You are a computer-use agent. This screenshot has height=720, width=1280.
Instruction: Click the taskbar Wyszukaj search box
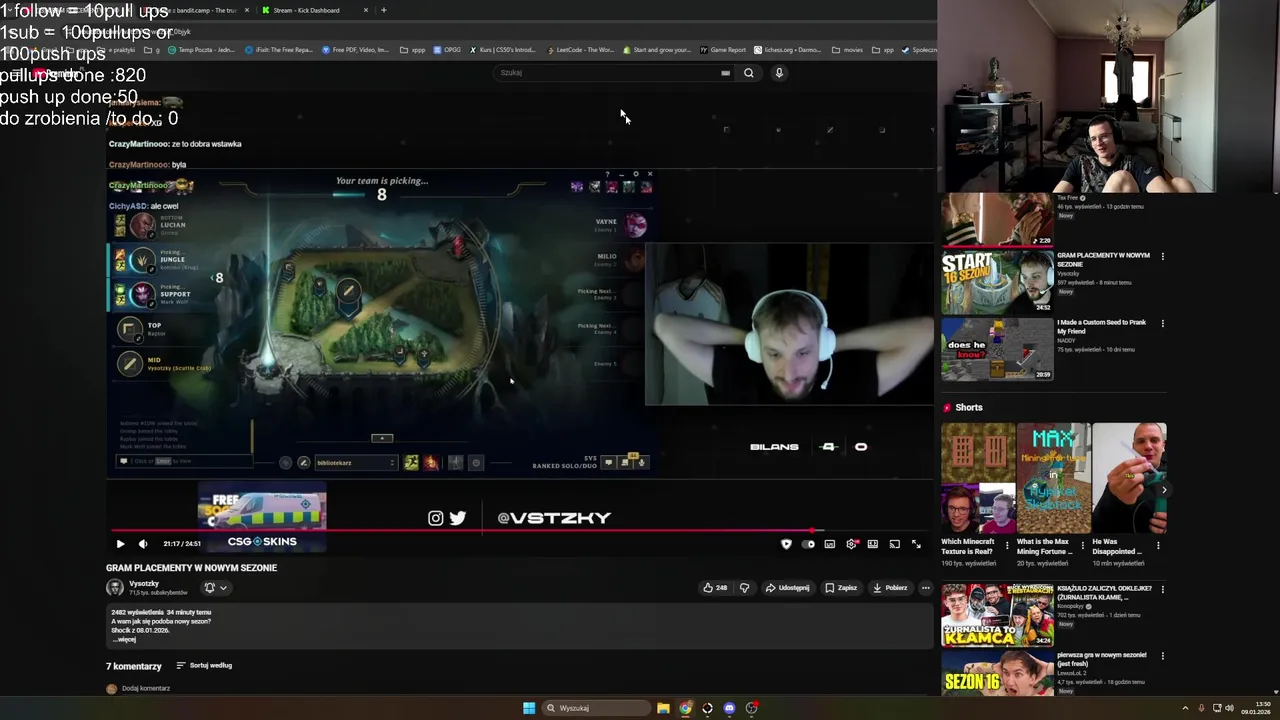[596, 708]
